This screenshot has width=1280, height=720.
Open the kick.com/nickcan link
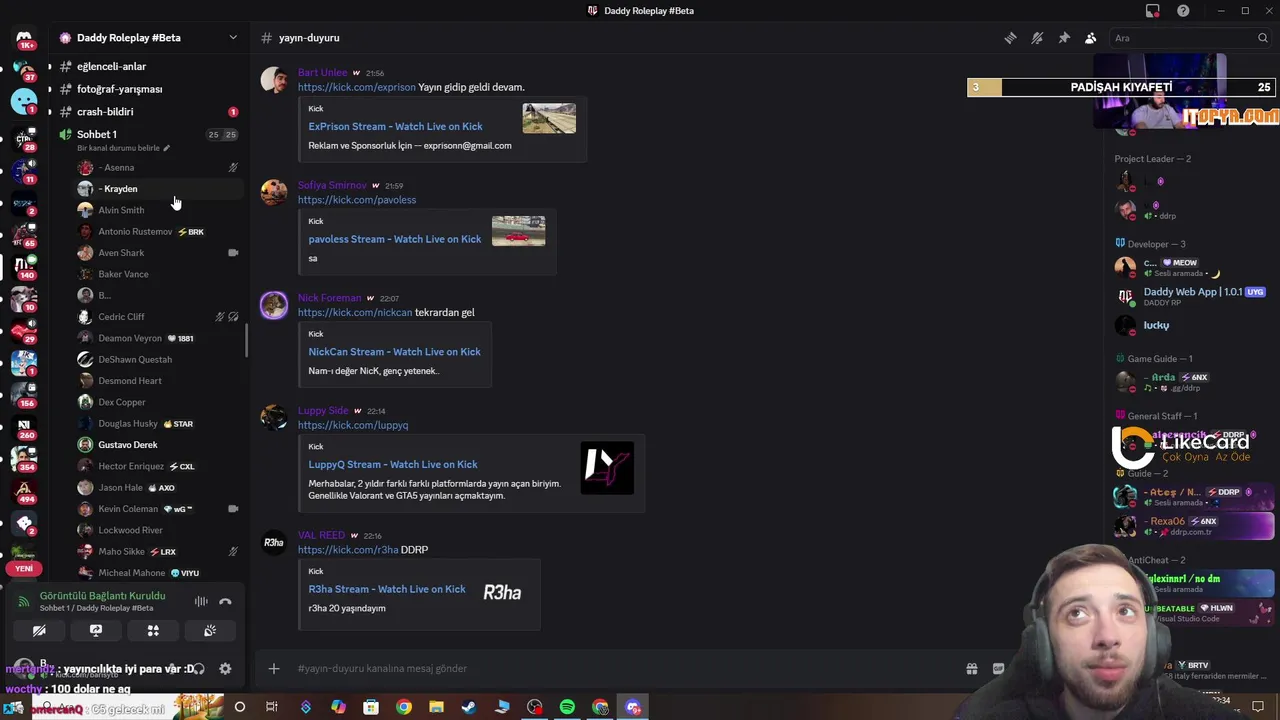pyautogui.click(x=355, y=312)
